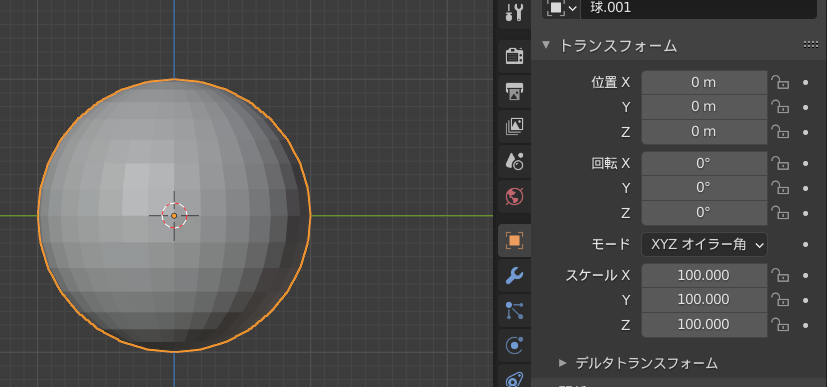Open the Render properties tab
This screenshot has height=387, width=827.
click(x=514, y=55)
